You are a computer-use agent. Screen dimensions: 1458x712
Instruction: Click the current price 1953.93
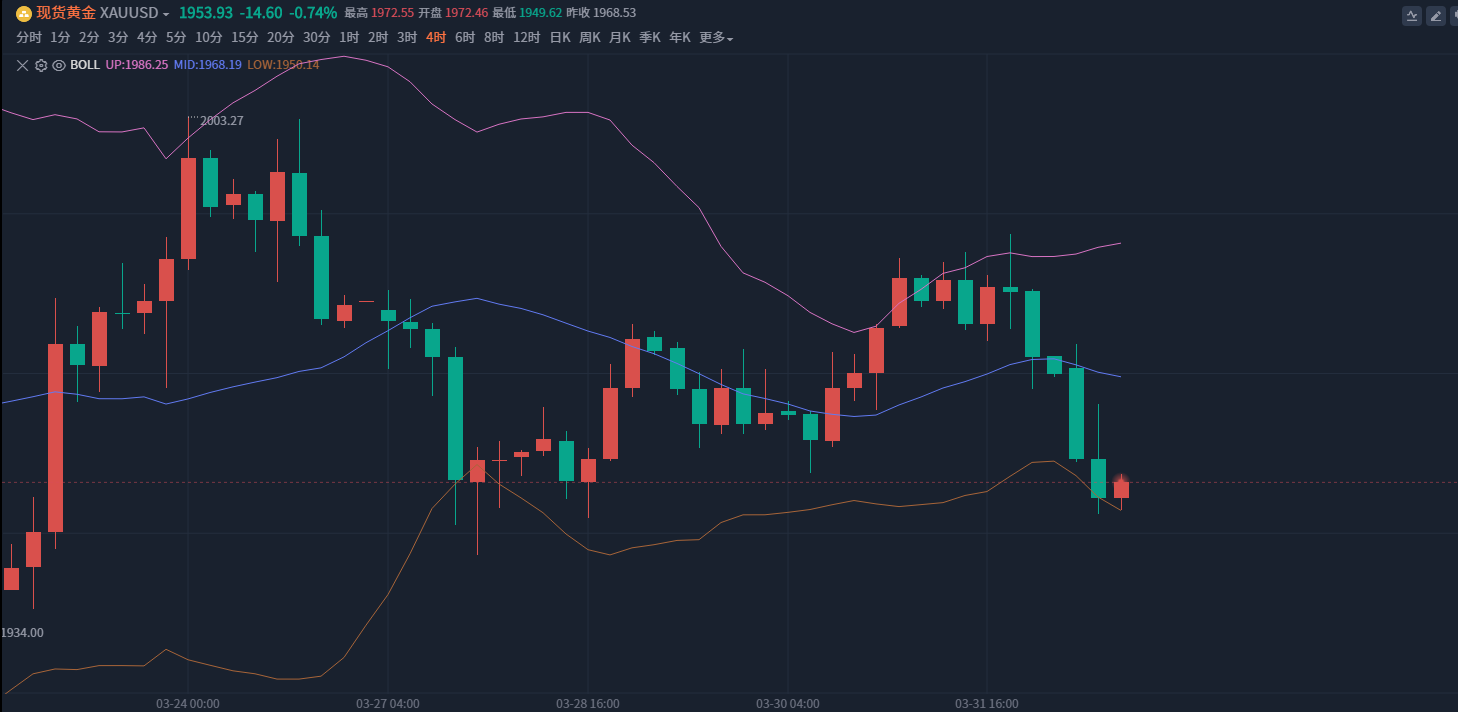[x=205, y=13]
